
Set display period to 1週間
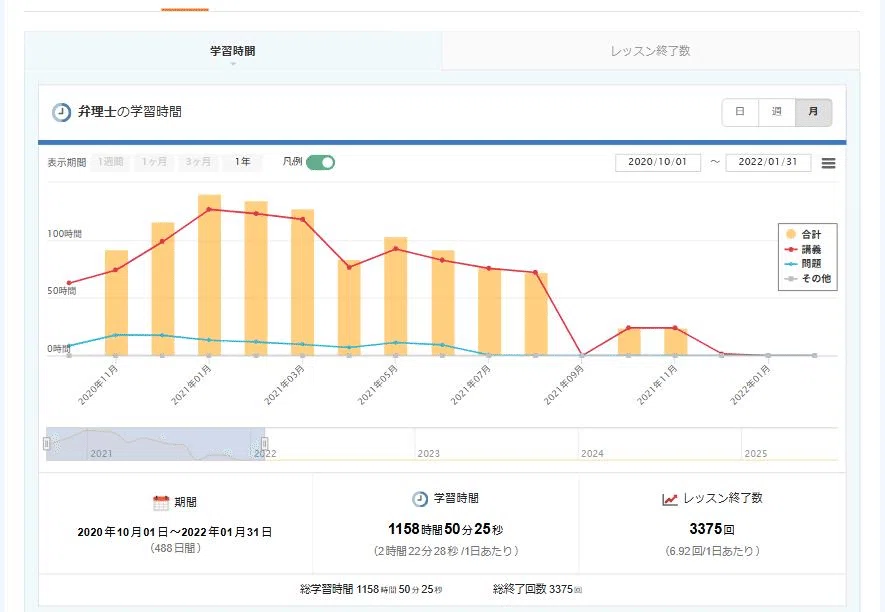pos(110,162)
